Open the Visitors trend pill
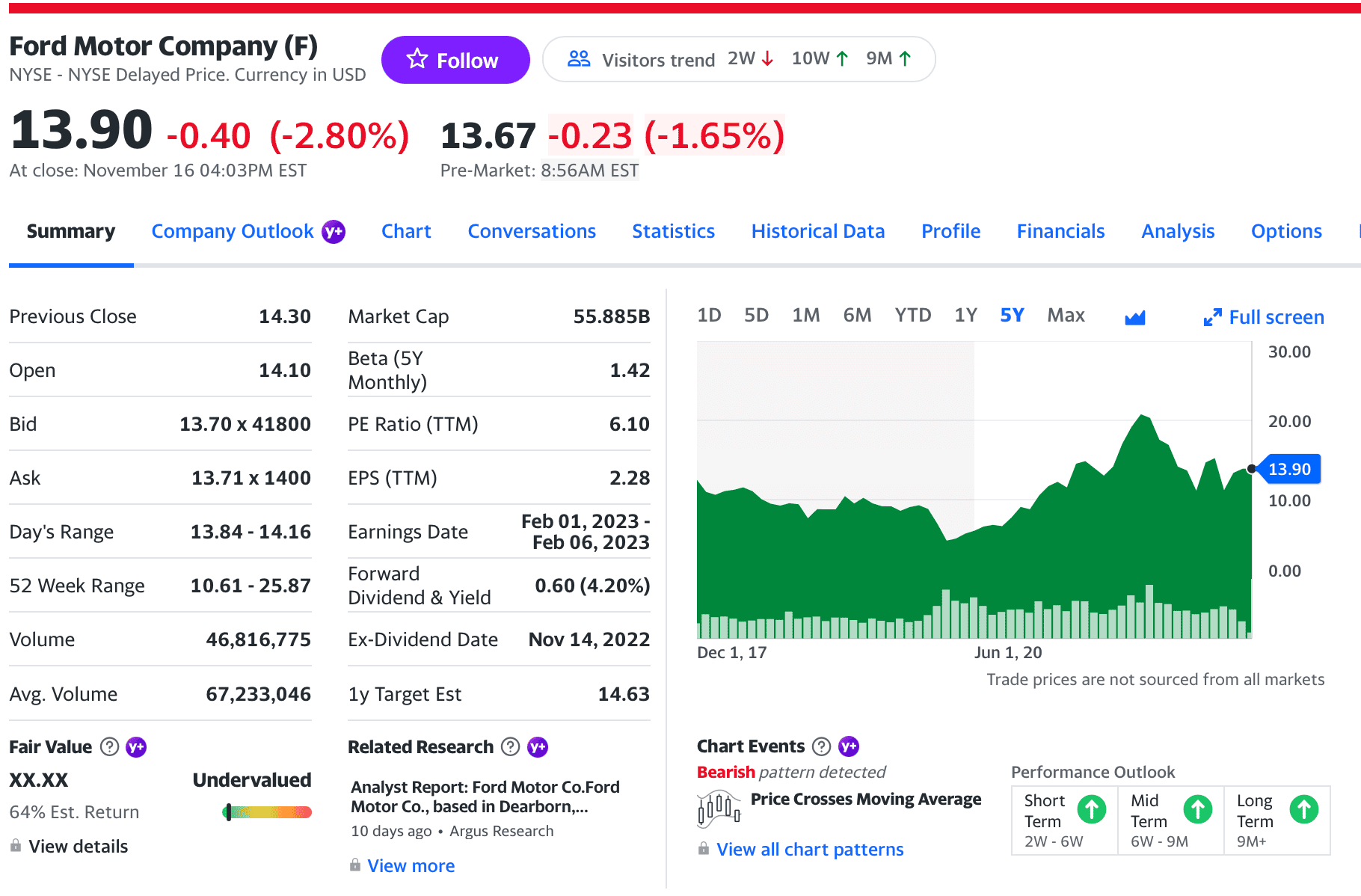 pos(739,59)
